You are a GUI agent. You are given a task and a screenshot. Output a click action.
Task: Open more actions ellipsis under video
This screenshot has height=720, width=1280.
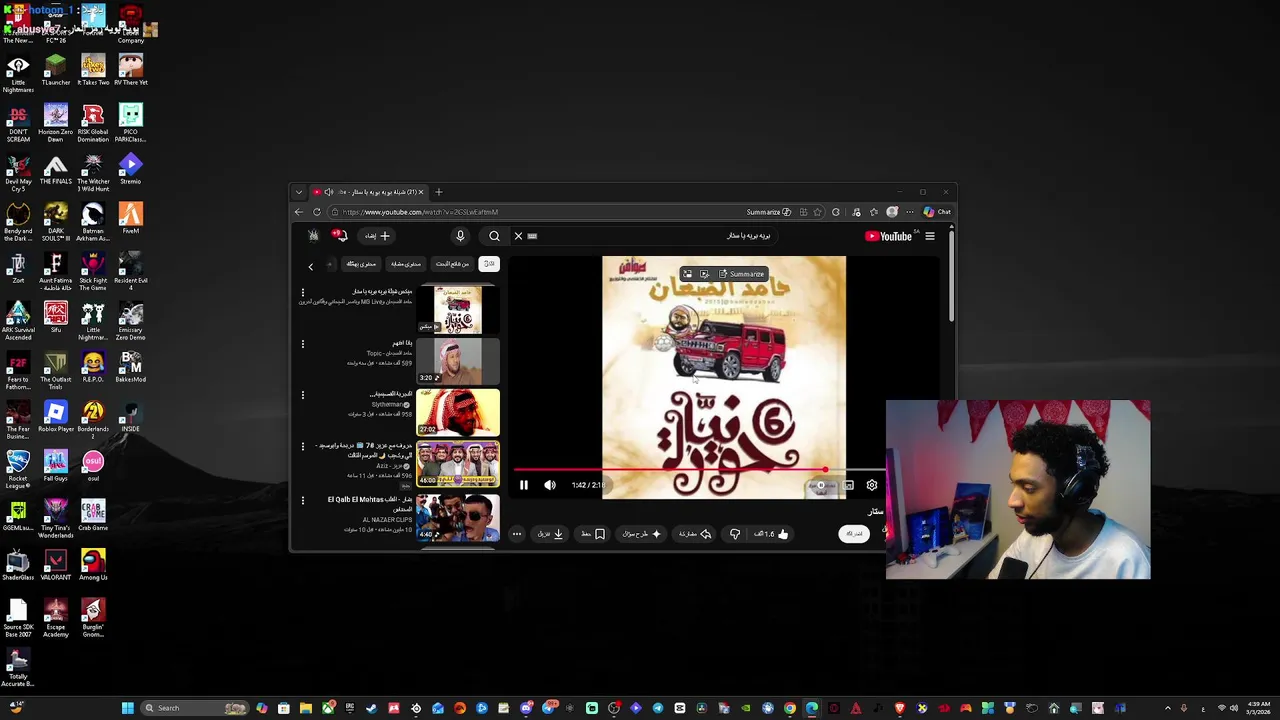pyautogui.click(x=517, y=534)
